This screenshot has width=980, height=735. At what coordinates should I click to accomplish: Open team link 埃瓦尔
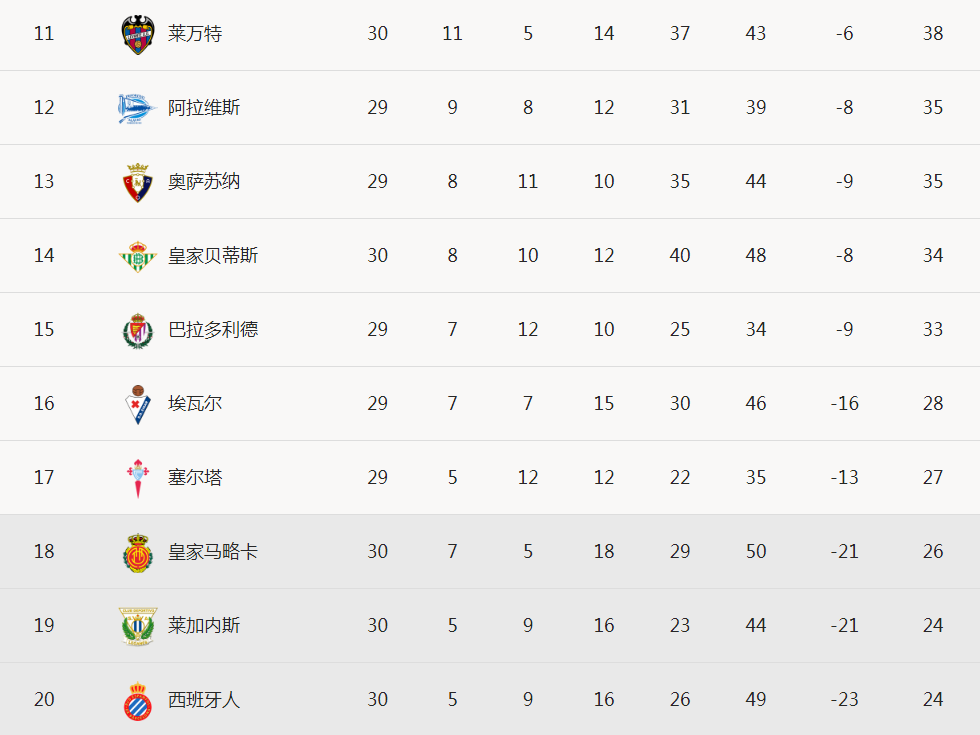click(195, 403)
